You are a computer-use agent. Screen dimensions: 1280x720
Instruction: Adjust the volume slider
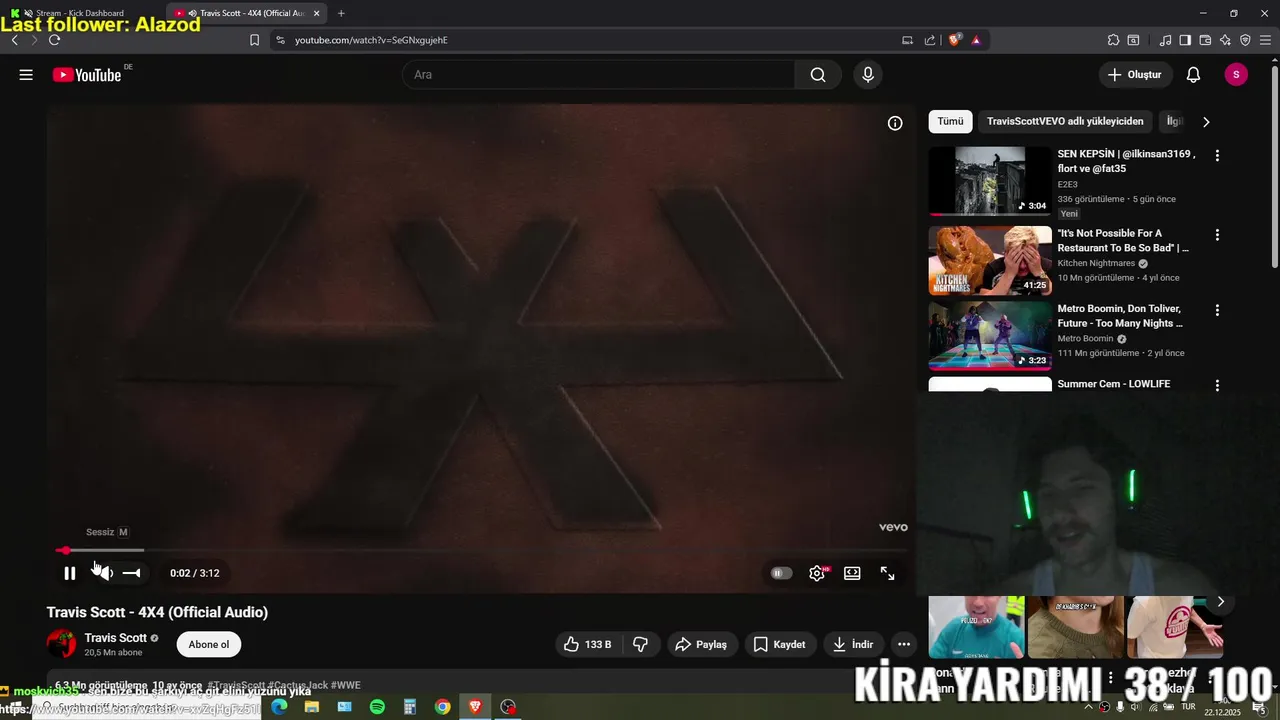tap(131, 573)
